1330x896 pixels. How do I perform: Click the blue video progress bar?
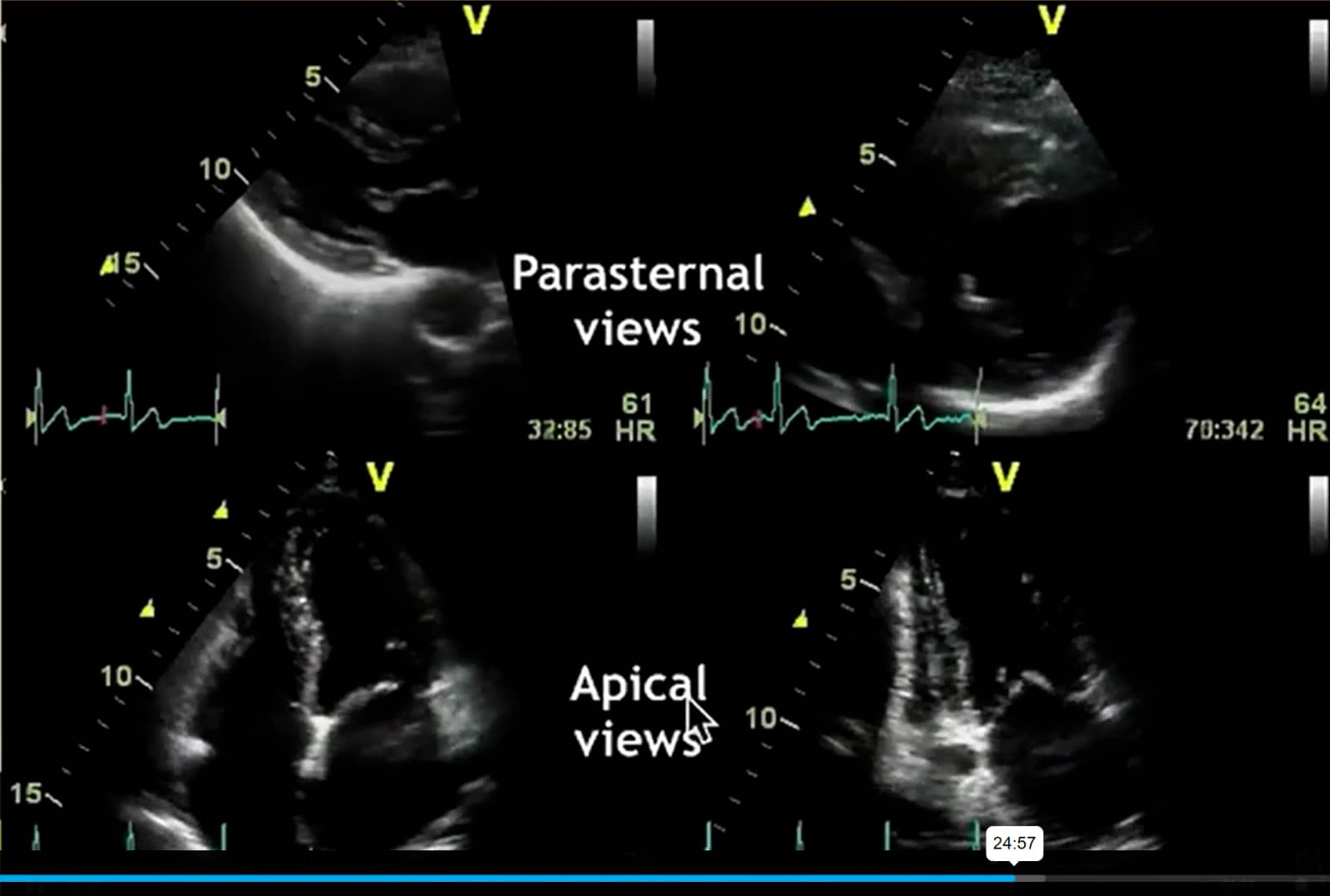tap(499, 879)
